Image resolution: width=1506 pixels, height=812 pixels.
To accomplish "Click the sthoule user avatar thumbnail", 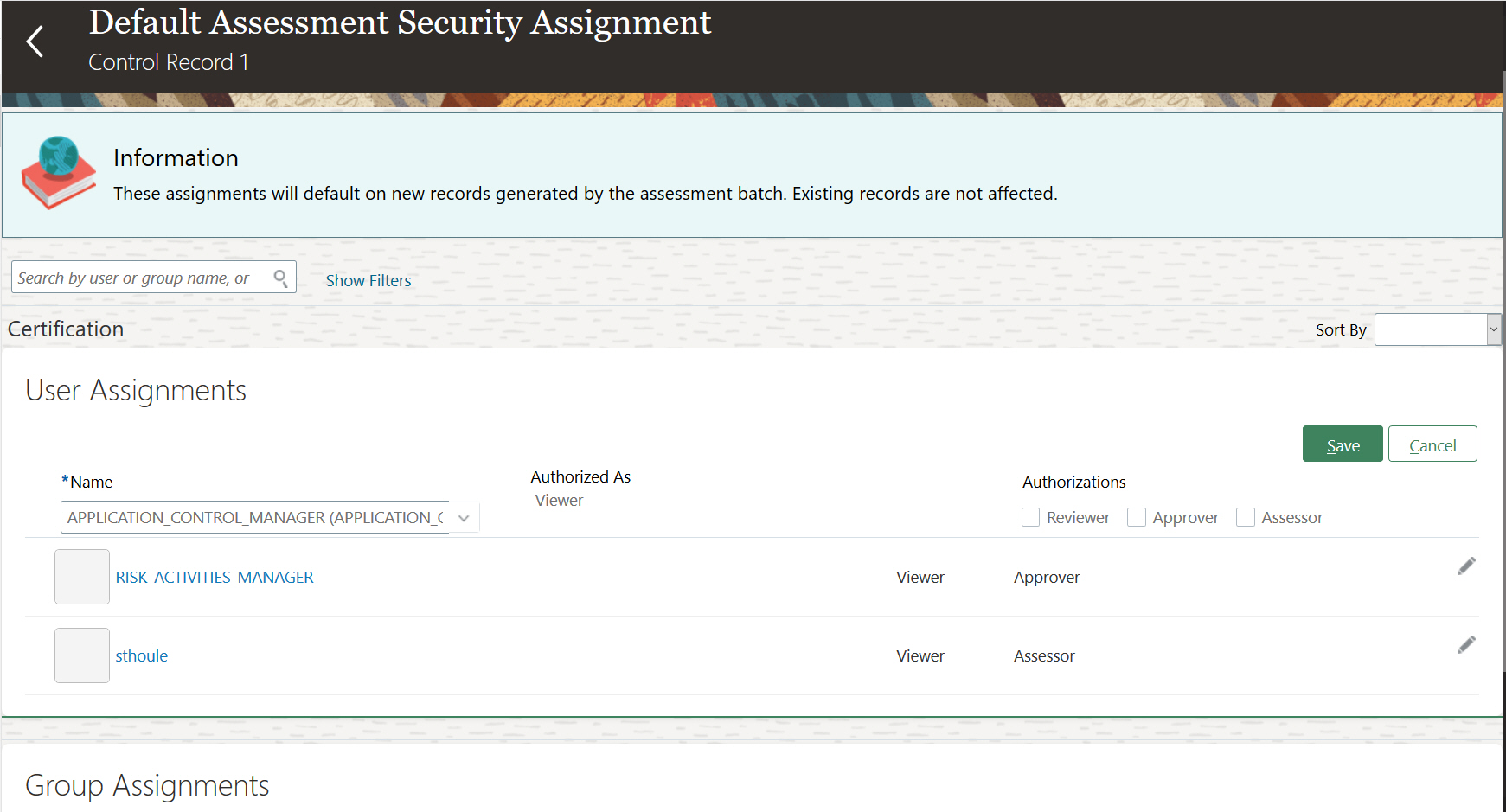I will click(x=82, y=655).
